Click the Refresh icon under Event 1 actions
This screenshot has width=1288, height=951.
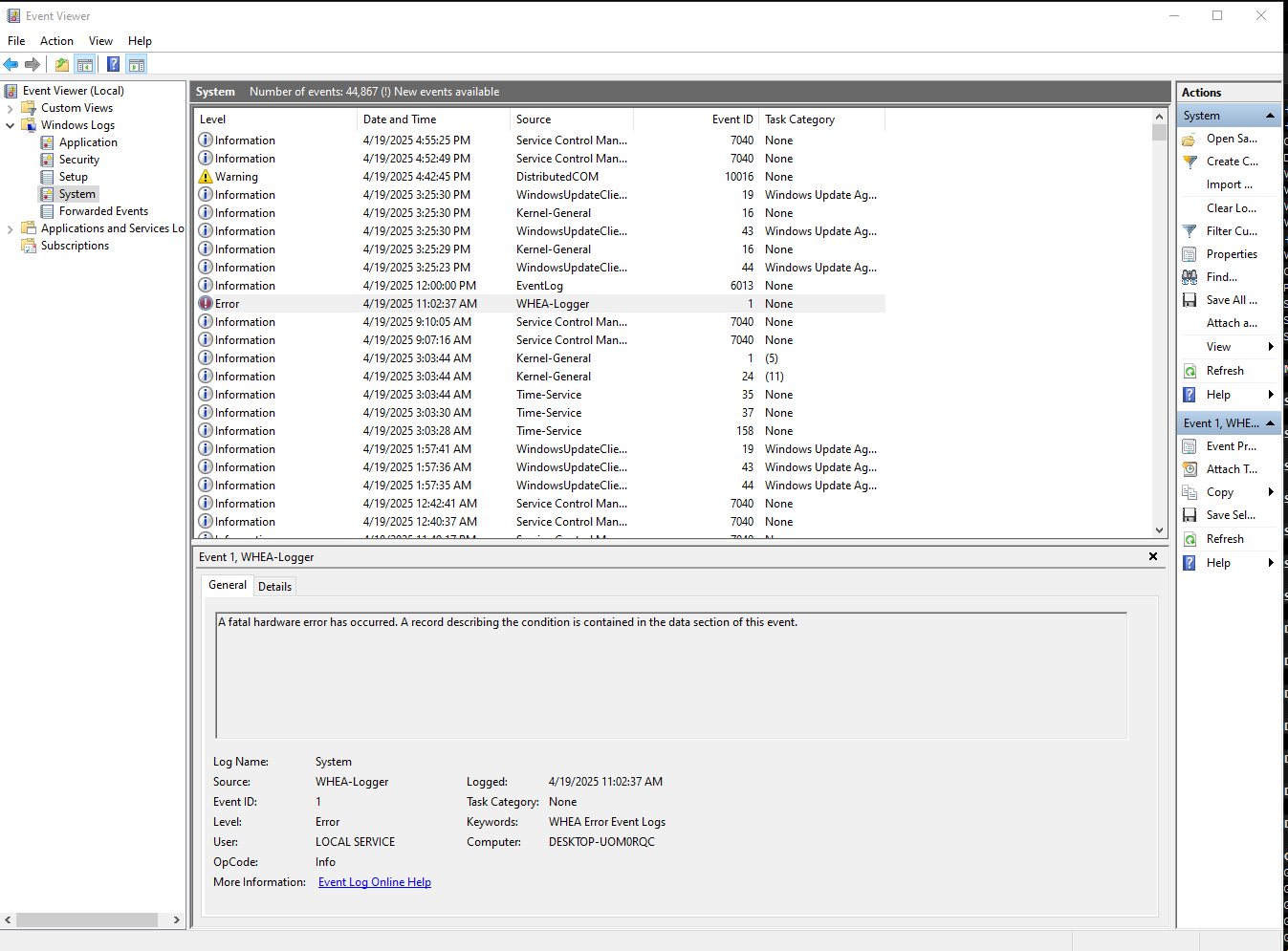[x=1190, y=539]
